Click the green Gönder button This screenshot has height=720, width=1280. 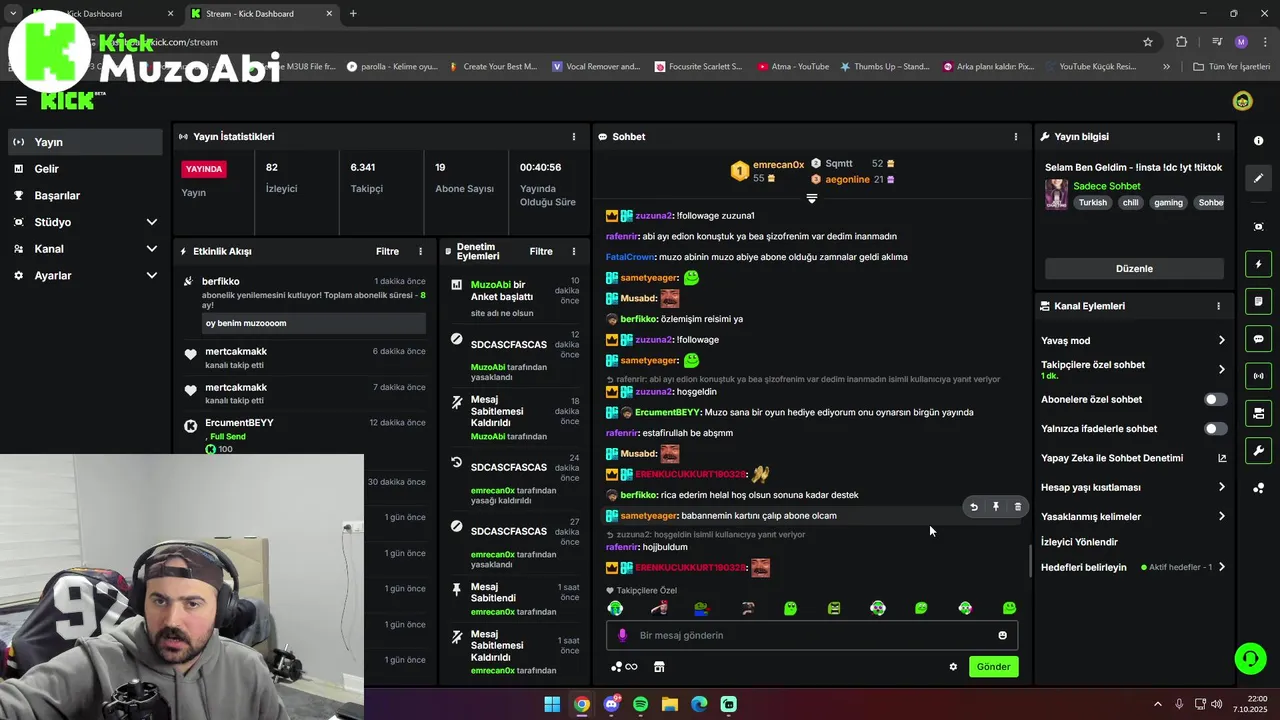(x=993, y=667)
